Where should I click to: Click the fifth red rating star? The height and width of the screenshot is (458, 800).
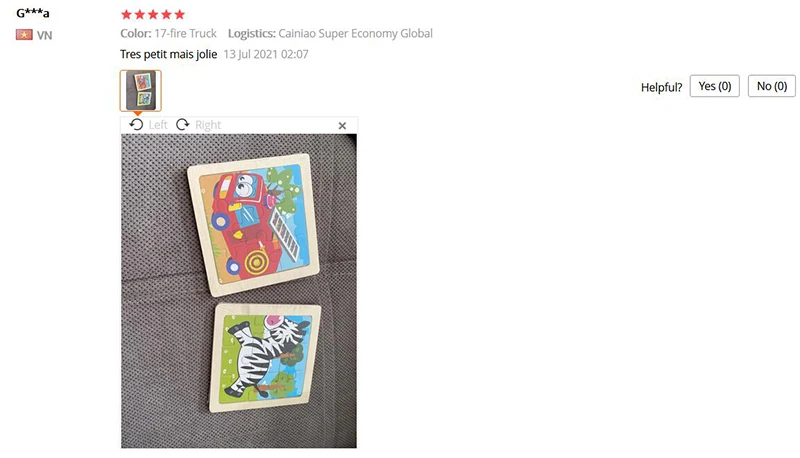[180, 14]
